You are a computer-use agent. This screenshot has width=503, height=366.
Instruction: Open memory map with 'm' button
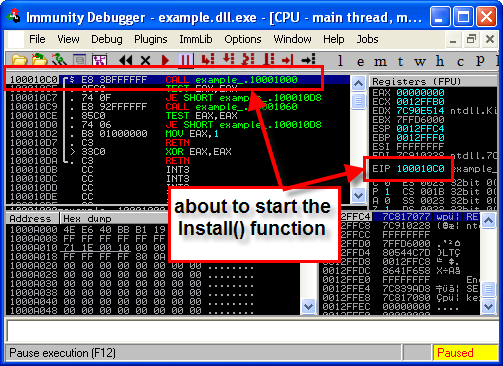[380, 62]
